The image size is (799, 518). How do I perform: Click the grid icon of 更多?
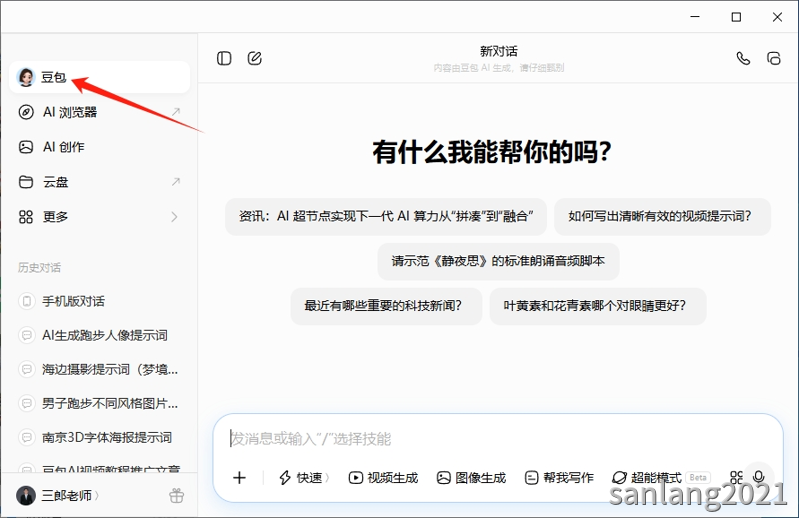[26, 217]
